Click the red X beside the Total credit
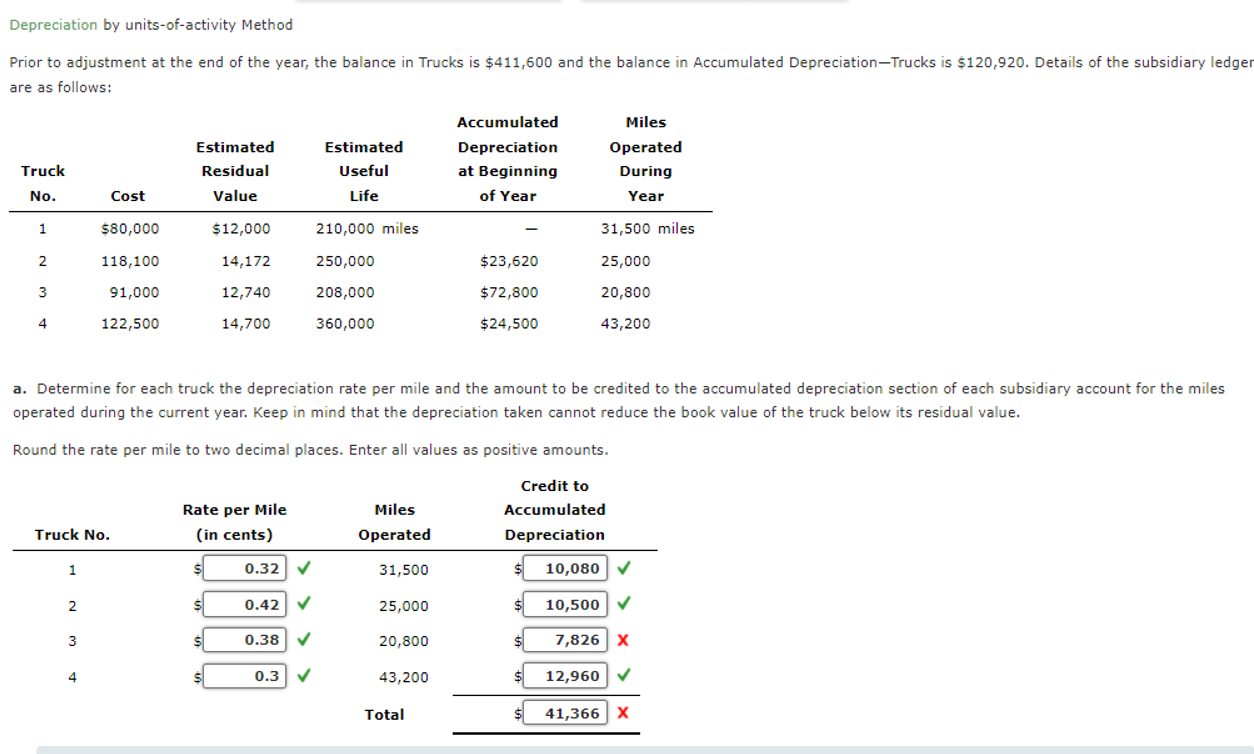This screenshot has width=1254, height=754. pos(625,712)
